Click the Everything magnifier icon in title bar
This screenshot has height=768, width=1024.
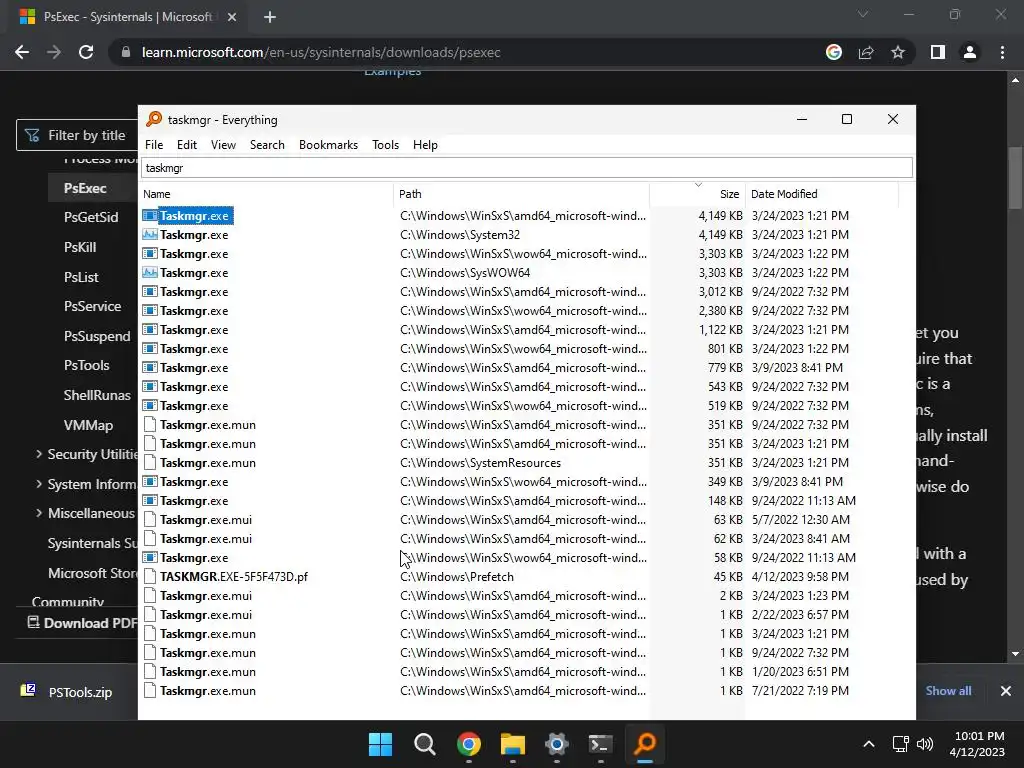tap(153, 119)
